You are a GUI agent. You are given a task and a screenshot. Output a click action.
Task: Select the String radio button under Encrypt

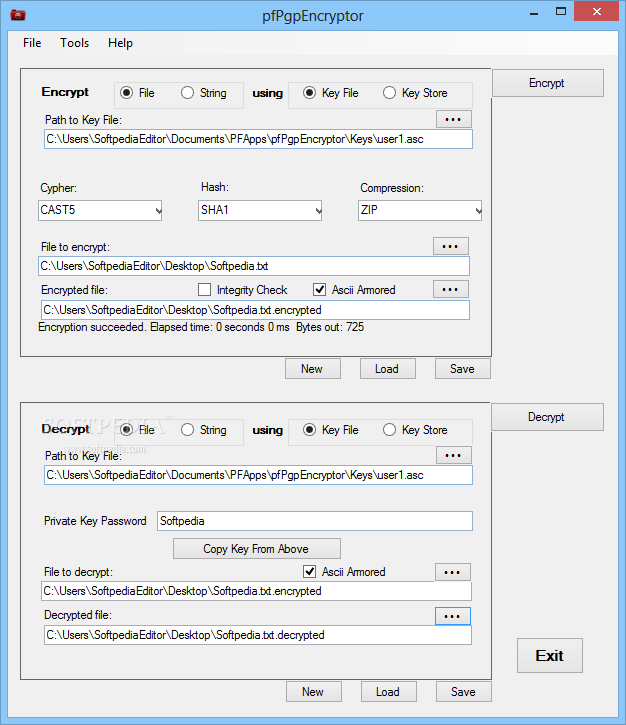pyautogui.click(x=188, y=93)
